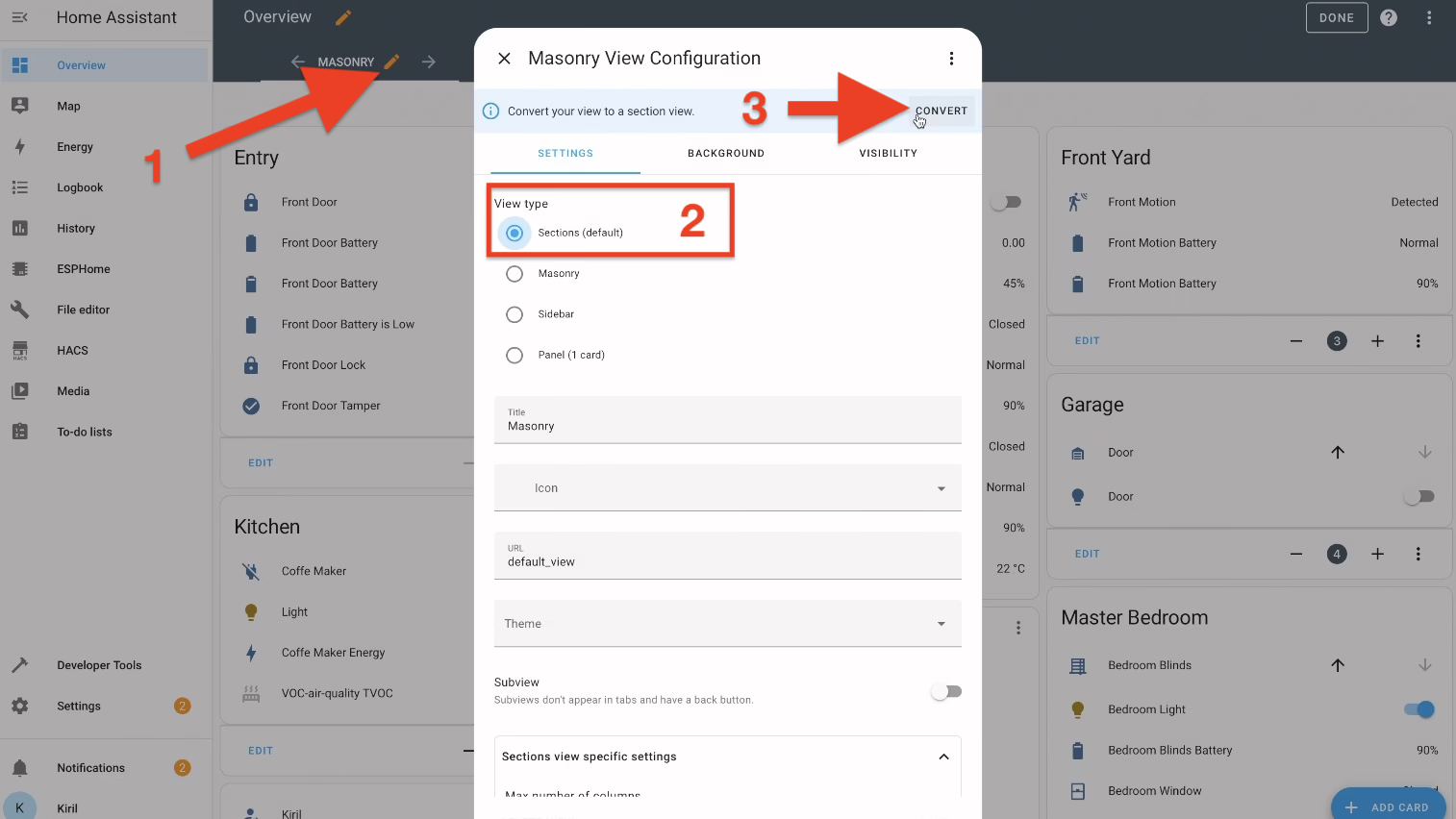Select the MASONRY view tab
Image resolution: width=1456 pixels, height=819 pixels.
(x=345, y=62)
